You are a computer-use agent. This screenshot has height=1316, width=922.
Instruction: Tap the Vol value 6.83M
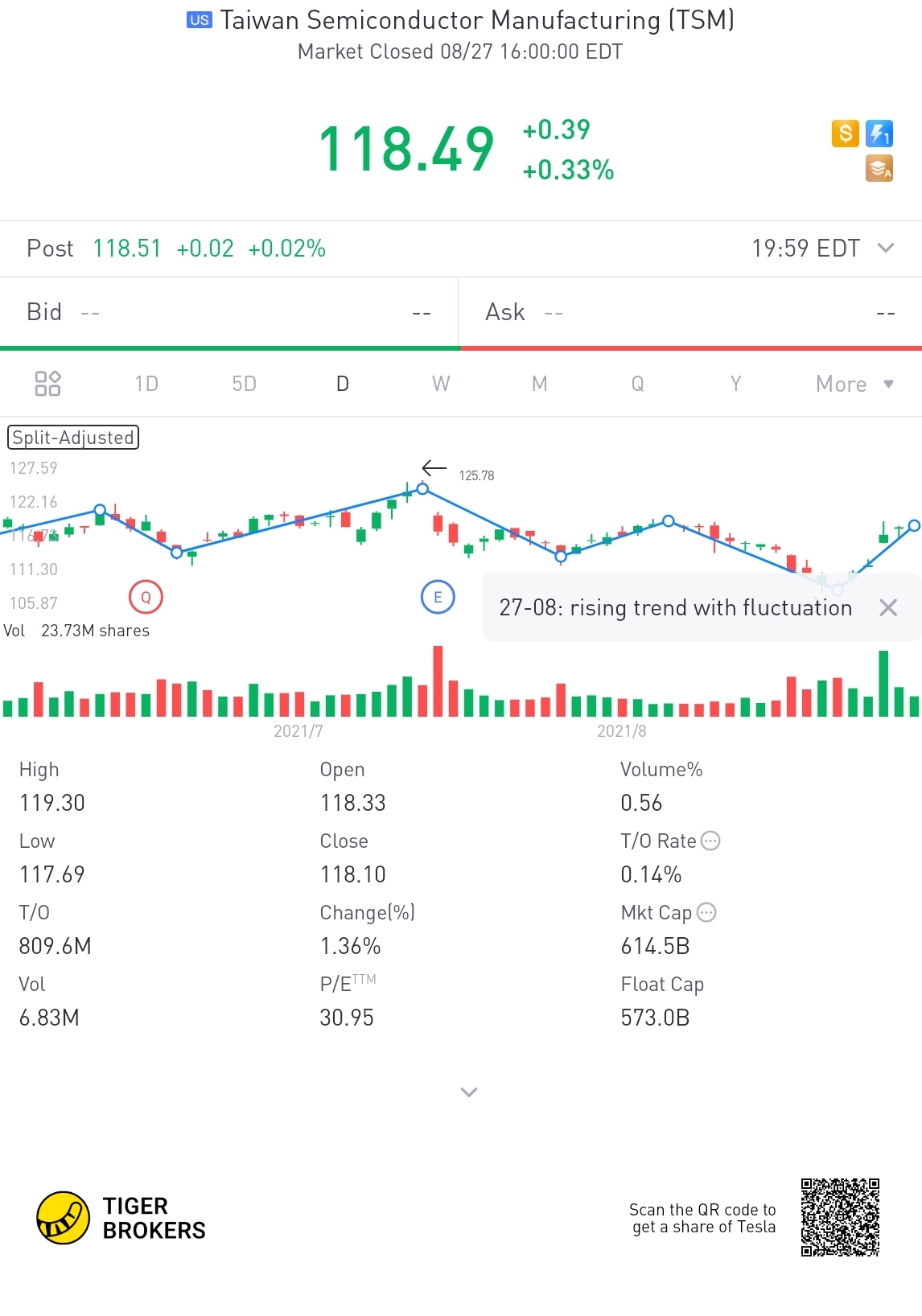[x=49, y=1018]
